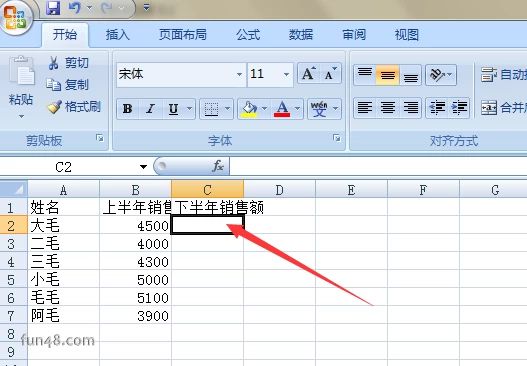Open the 页面布局 ribbon tab
The width and height of the screenshot is (527, 366).
point(183,35)
